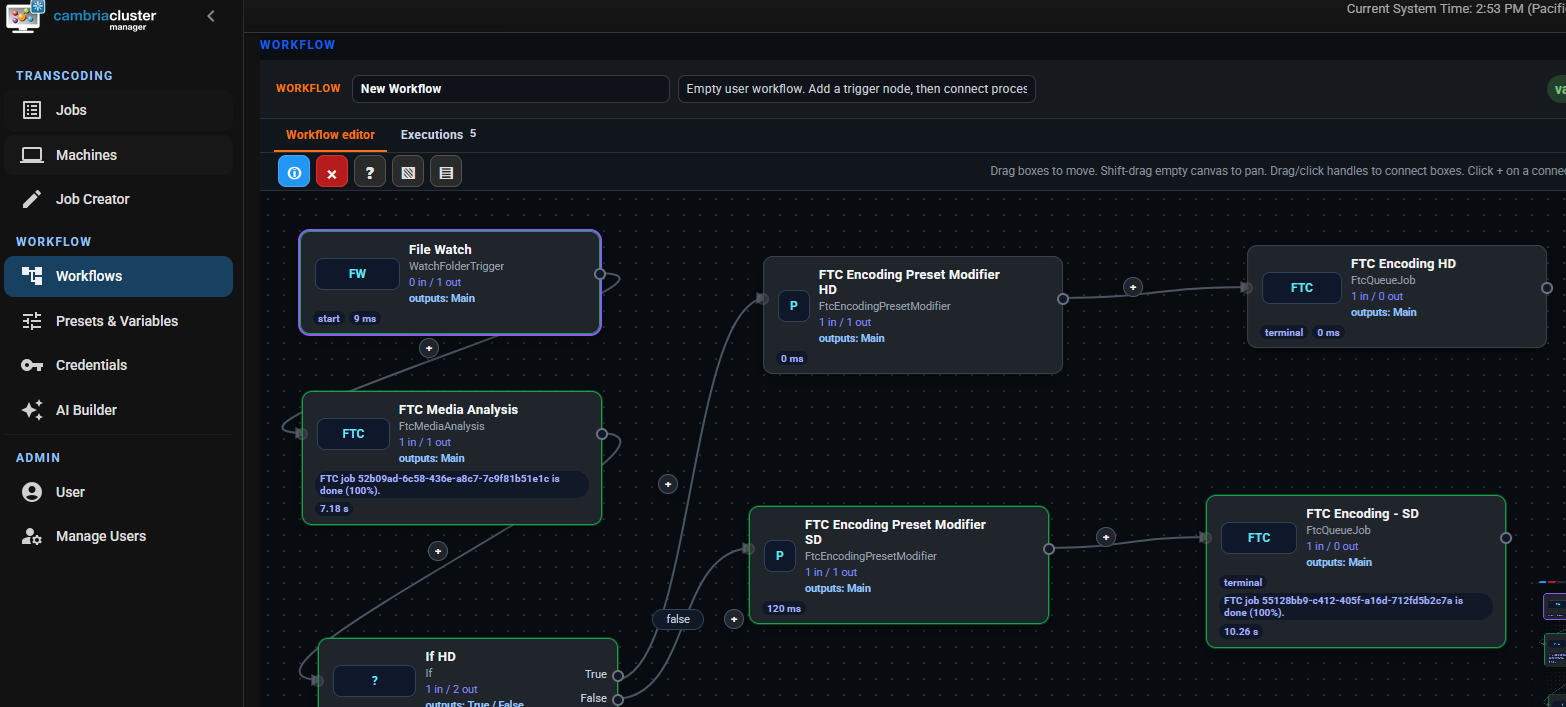This screenshot has width=1566, height=707.
Task: Click the Cambria Cluster Manager logo
Action: click(80, 17)
